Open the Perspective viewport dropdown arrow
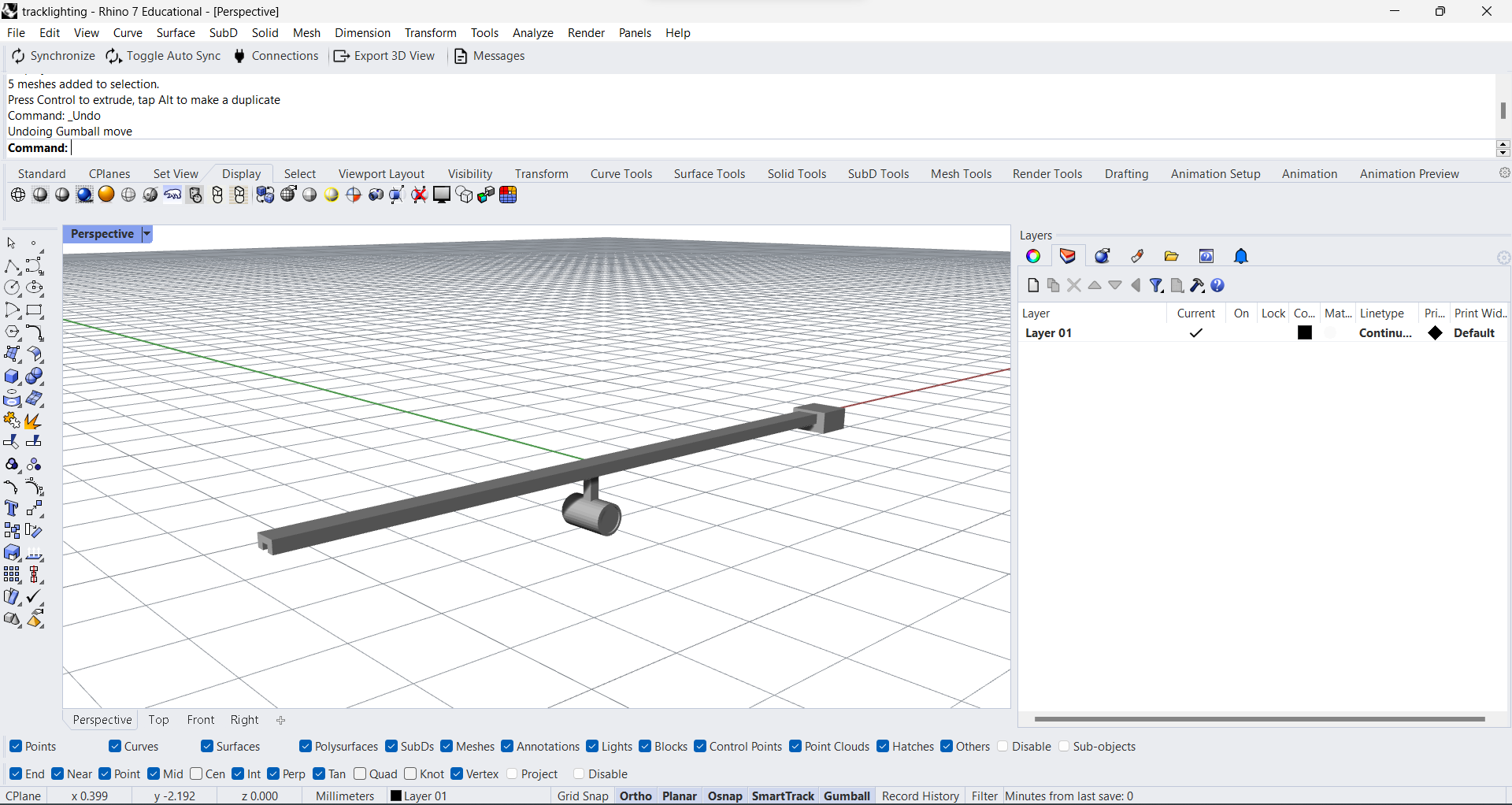 point(146,234)
